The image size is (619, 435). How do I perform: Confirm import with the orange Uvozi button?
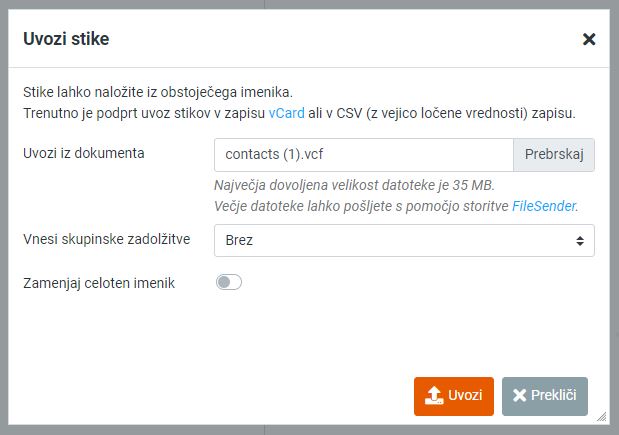[454, 396]
